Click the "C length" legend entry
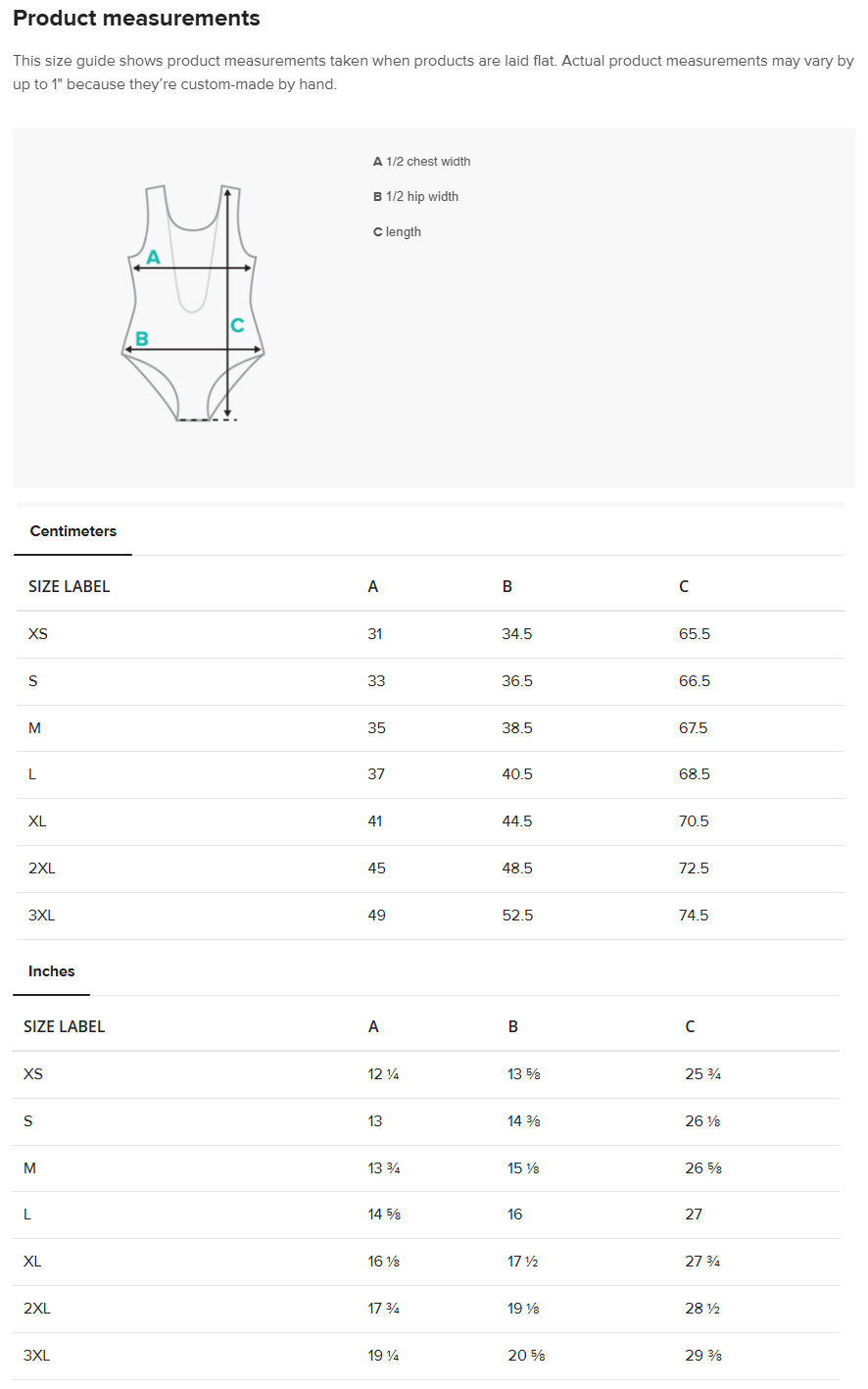 (x=398, y=232)
